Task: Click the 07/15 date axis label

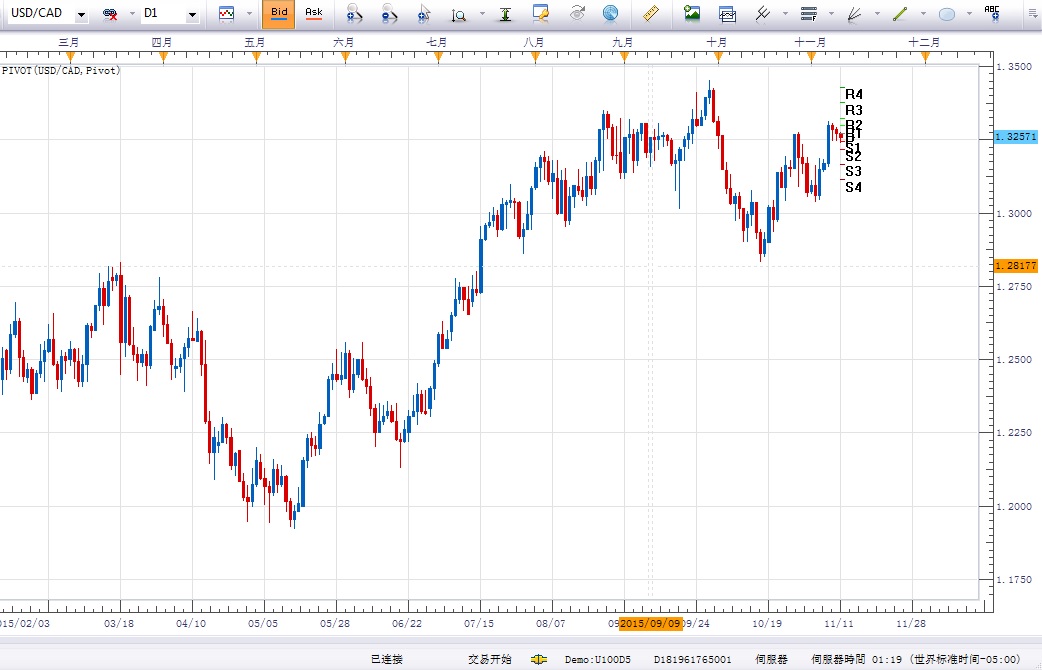Action: [x=478, y=623]
